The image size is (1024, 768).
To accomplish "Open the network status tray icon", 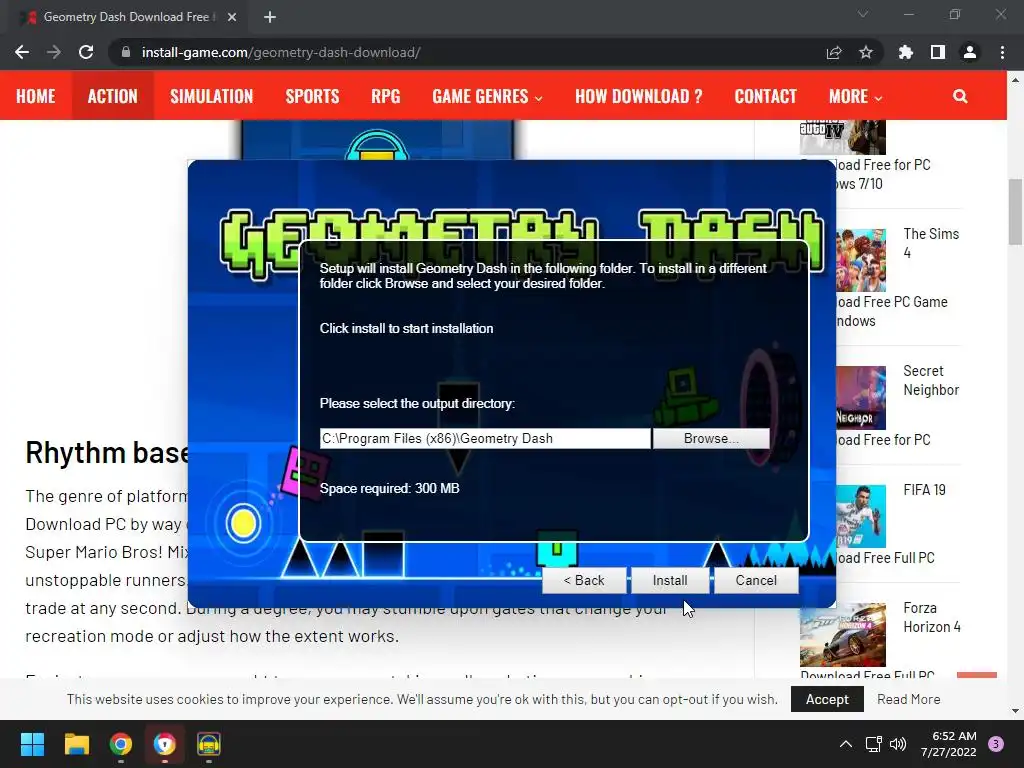I will 873,744.
